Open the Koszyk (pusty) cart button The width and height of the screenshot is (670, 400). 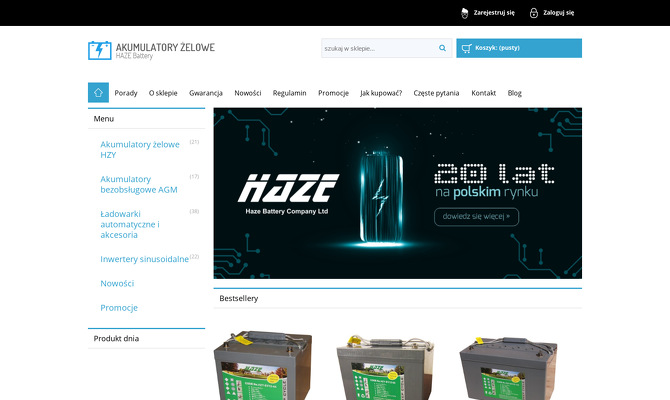point(519,48)
